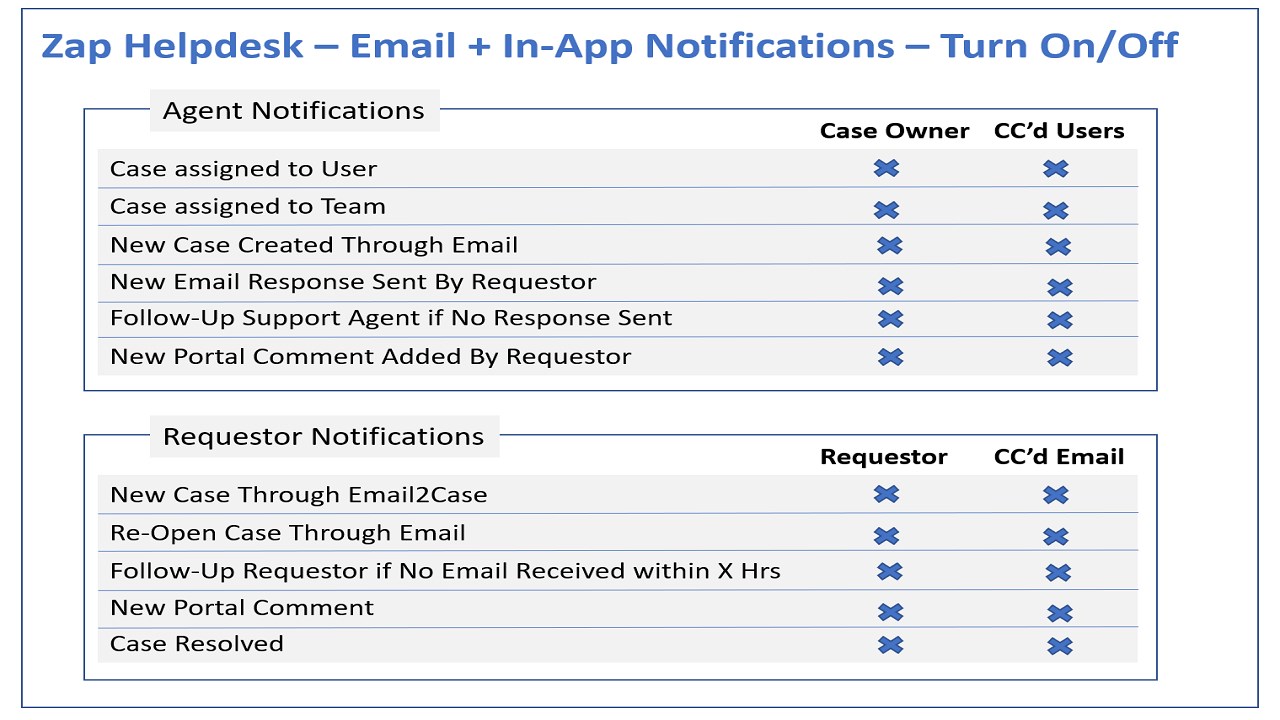This screenshot has width=1280, height=720.
Task: Select the 'New Portal Comment' requestor row label
Action: pos(242,608)
